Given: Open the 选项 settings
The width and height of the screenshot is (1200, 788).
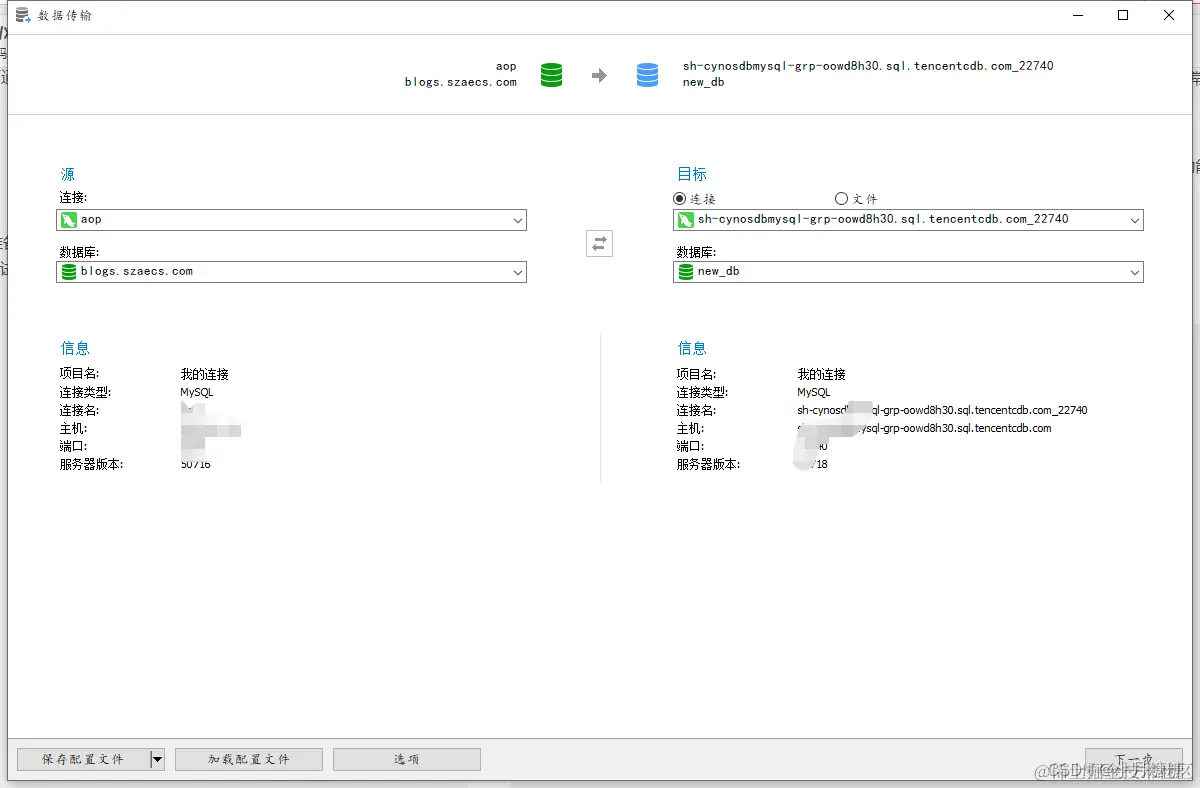Looking at the screenshot, I should (406, 759).
